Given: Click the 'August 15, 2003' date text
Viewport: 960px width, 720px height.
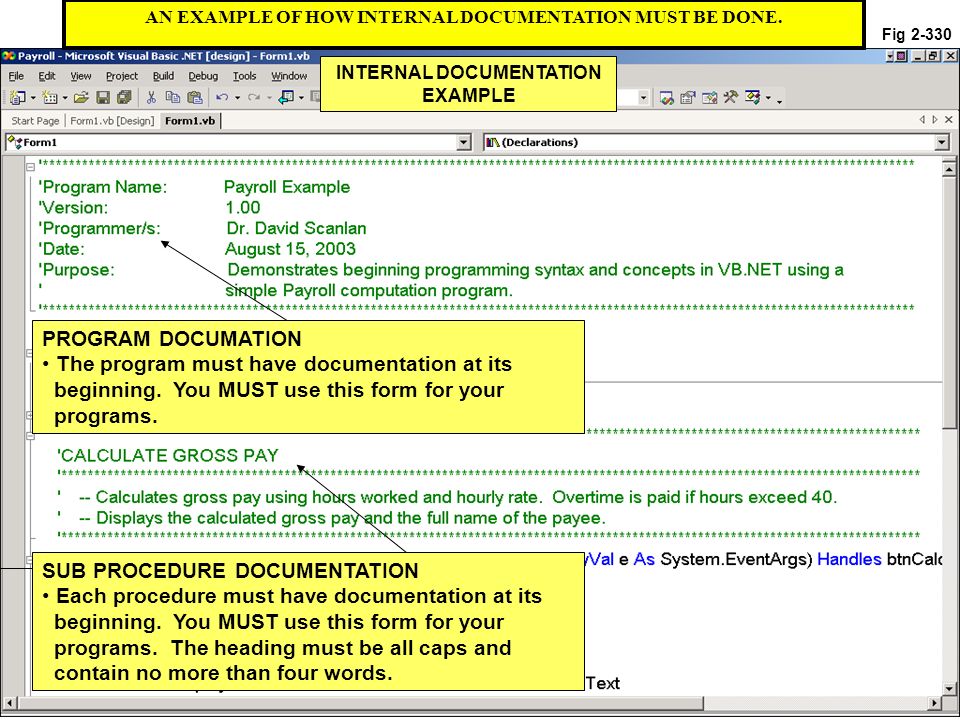Looking at the screenshot, I should pos(290,249).
